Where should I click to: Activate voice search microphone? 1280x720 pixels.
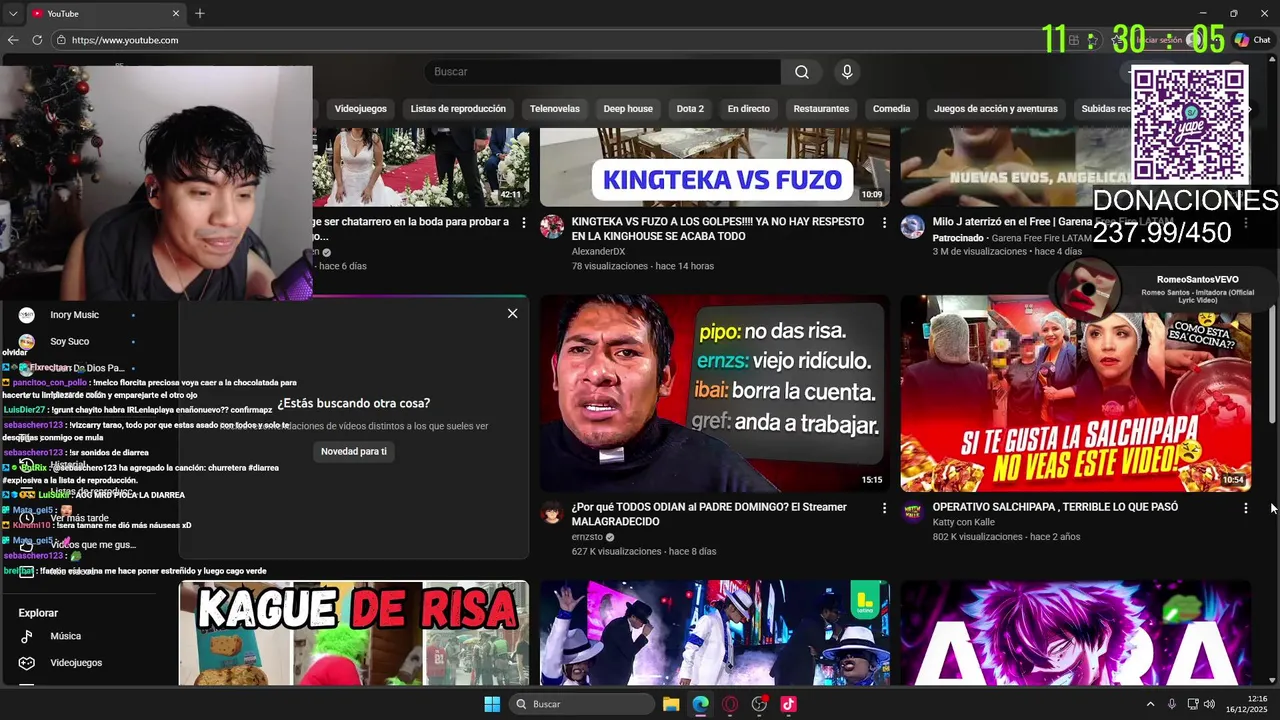pos(847,72)
